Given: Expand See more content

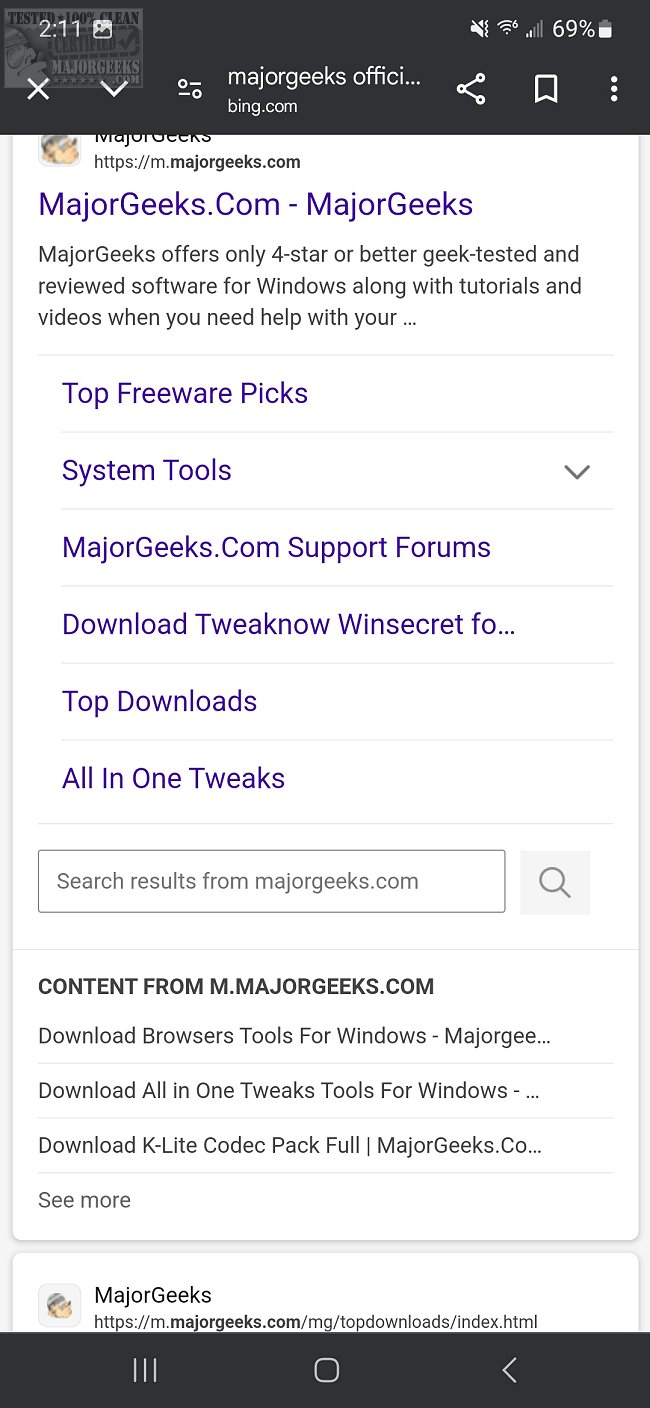Looking at the screenshot, I should point(84,1200).
